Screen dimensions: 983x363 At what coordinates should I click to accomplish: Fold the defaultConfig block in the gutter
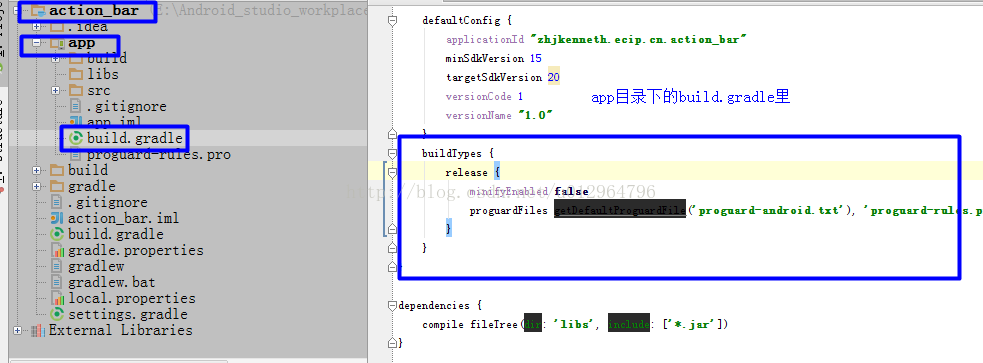(x=392, y=20)
